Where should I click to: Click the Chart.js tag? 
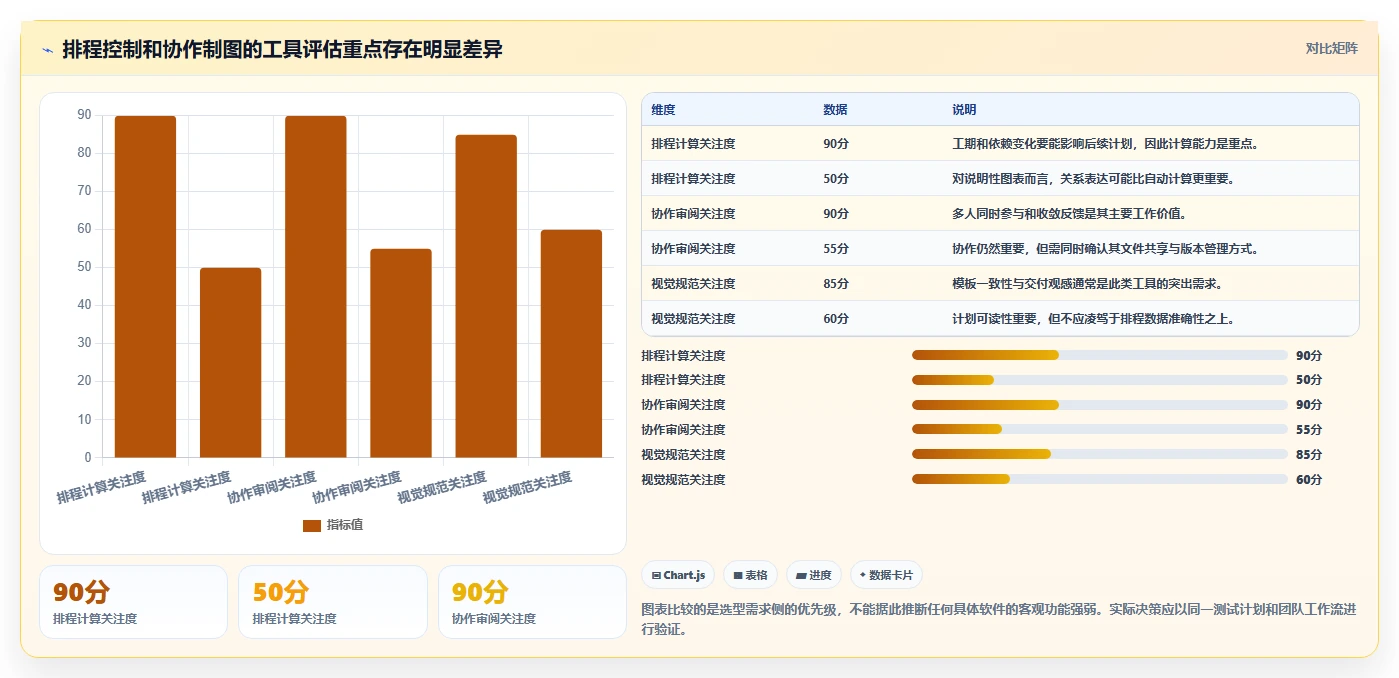pyautogui.click(x=678, y=575)
